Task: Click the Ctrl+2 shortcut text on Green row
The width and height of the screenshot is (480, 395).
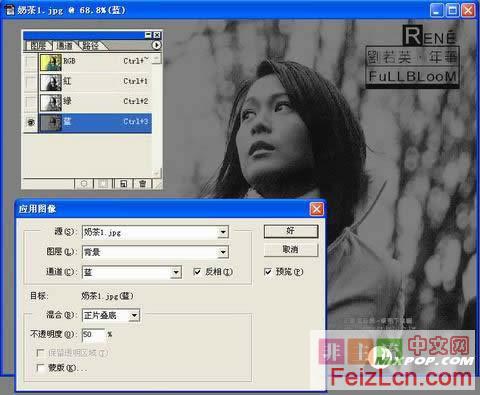Action: click(135, 101)
